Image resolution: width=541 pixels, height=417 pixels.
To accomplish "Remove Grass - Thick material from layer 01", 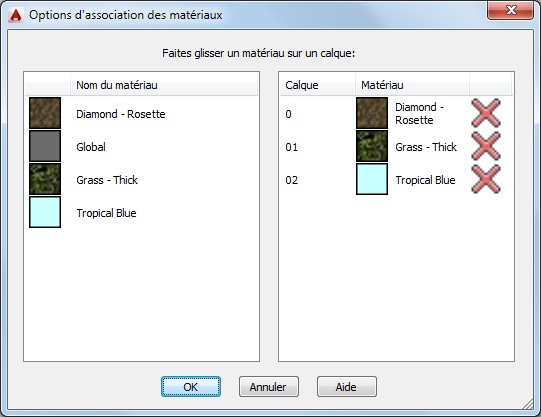I will (x=486, y=146).
